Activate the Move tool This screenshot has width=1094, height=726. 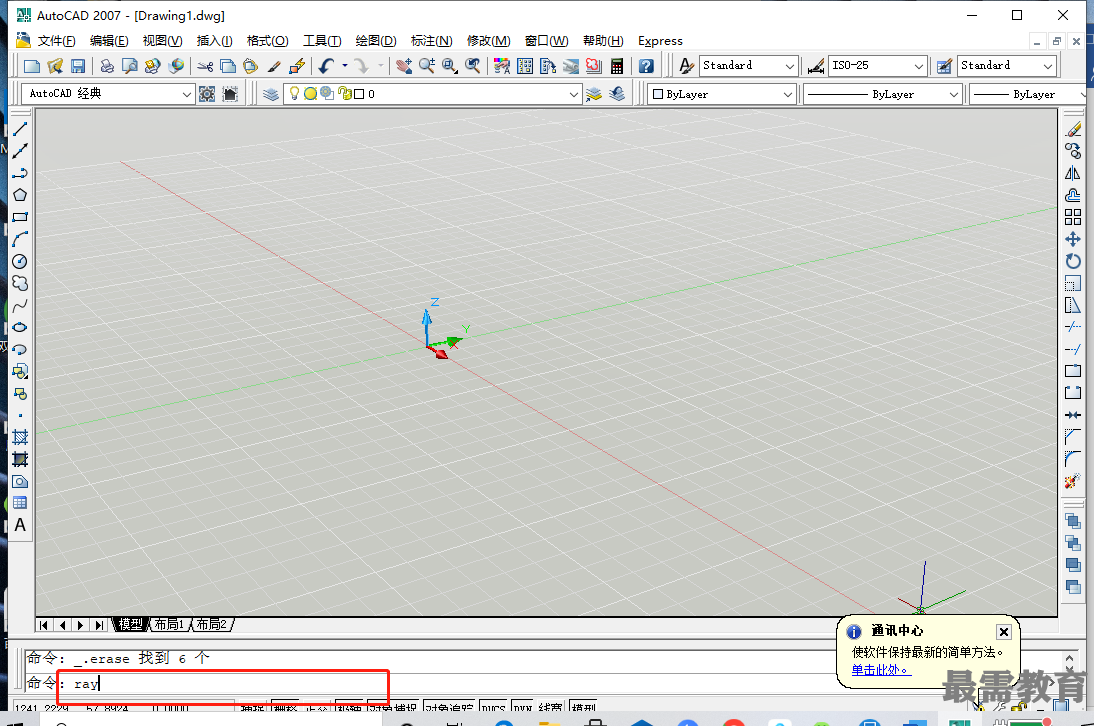pyautogui.click(x=1073, y=239)
